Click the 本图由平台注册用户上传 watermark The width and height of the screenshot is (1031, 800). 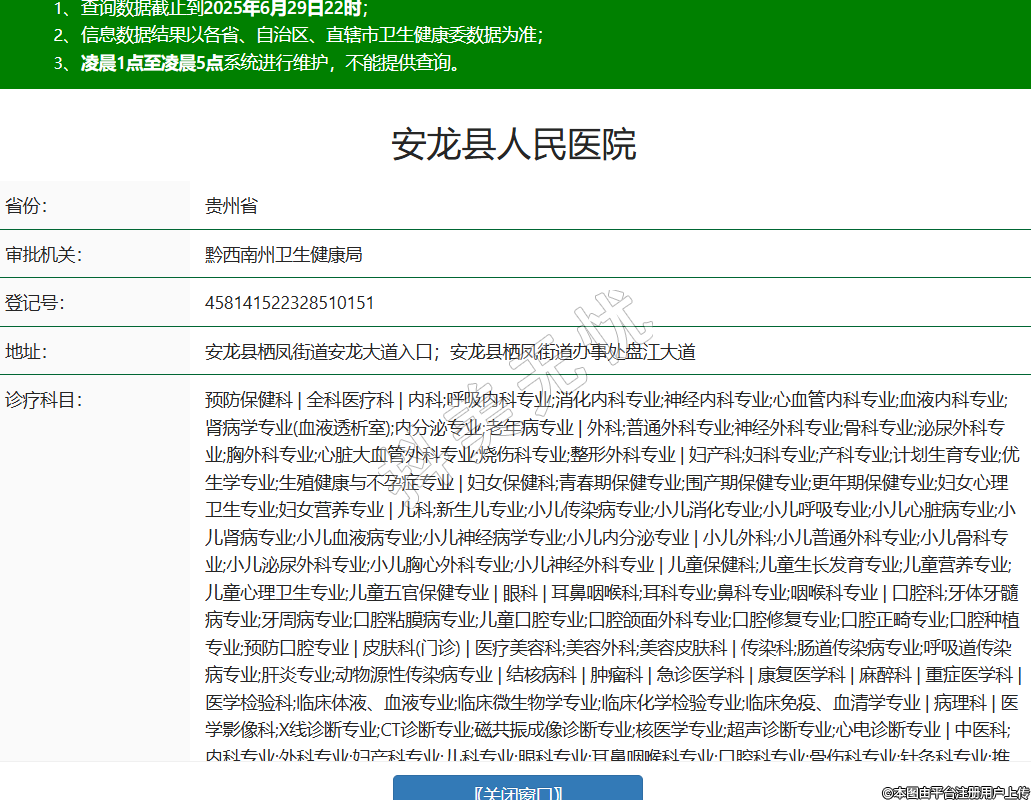click(x=955, y=792)
